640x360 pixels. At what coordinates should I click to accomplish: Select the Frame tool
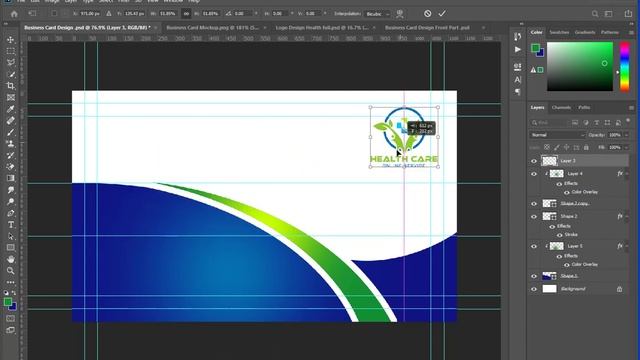click(x=11, y=97)
